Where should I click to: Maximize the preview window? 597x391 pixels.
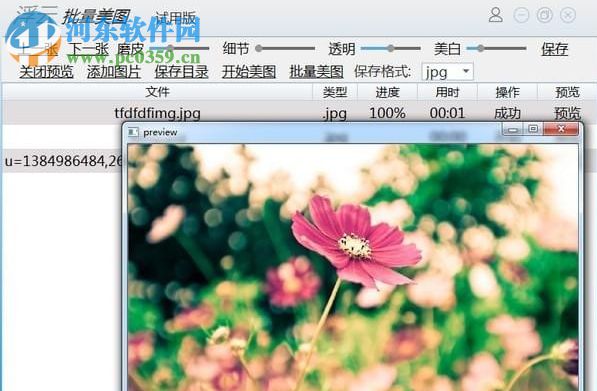[533, 129]
